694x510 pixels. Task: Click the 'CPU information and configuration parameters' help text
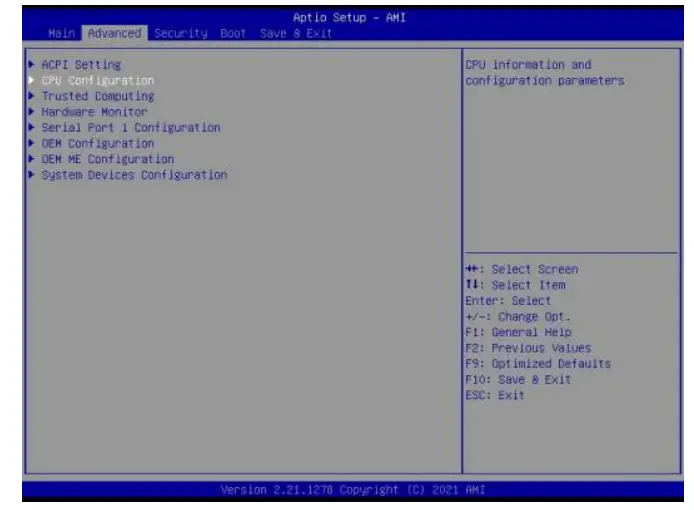545,73
